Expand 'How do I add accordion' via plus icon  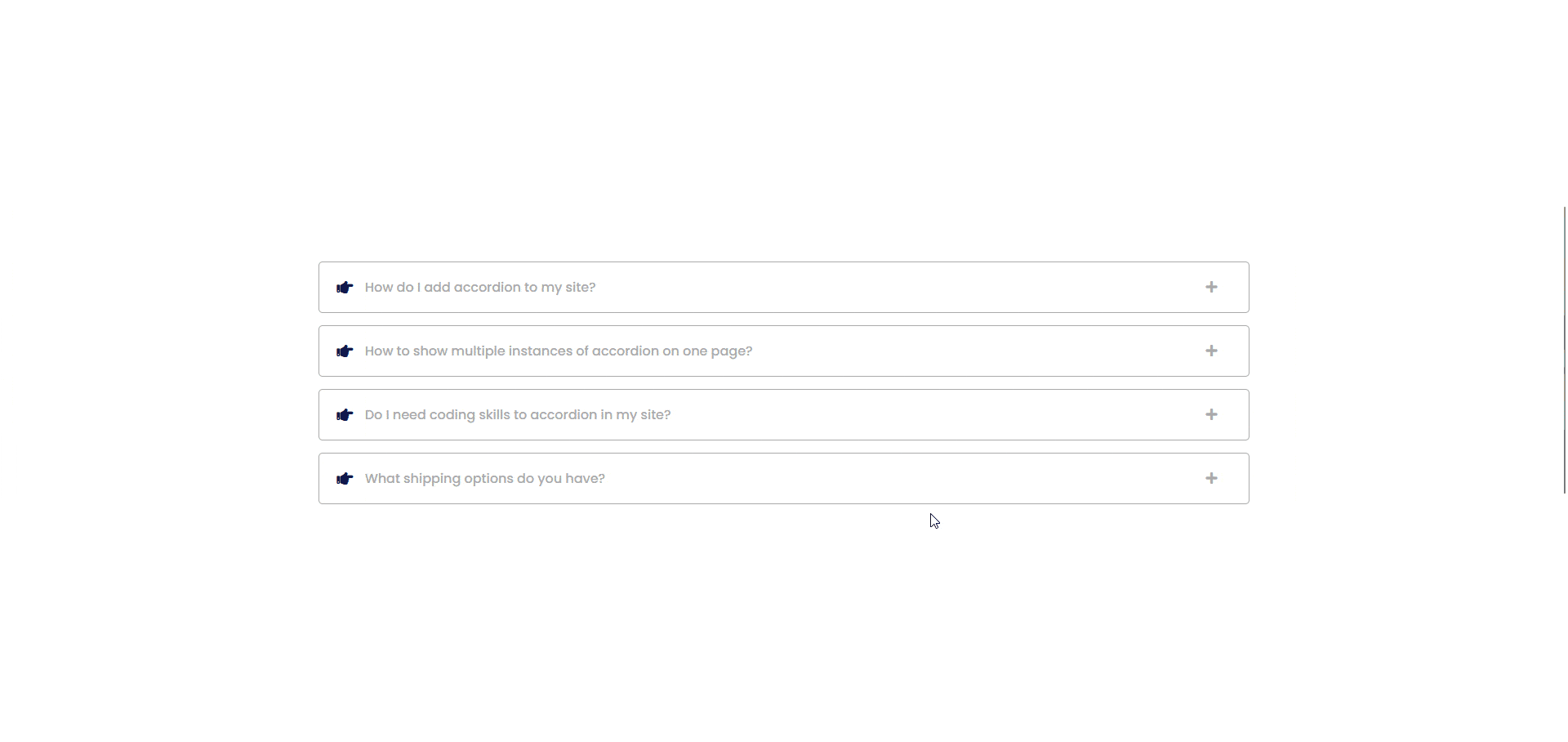(x=1211, y=287)
